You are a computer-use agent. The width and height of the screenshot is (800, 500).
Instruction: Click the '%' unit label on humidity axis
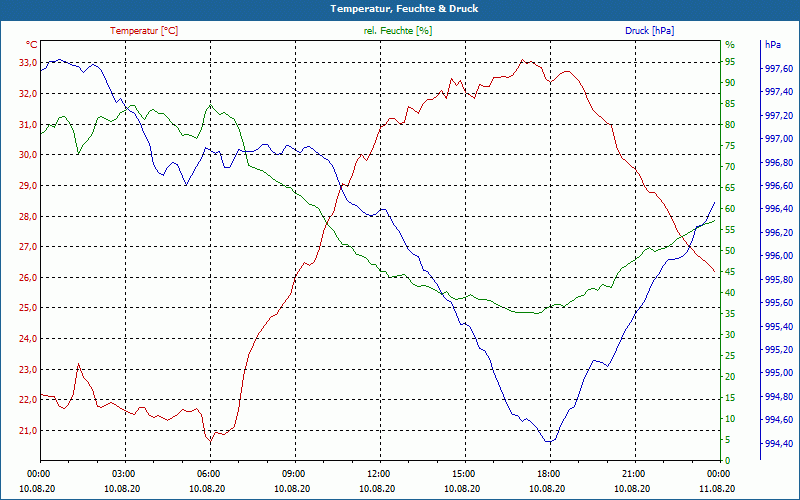coord(730,45)
